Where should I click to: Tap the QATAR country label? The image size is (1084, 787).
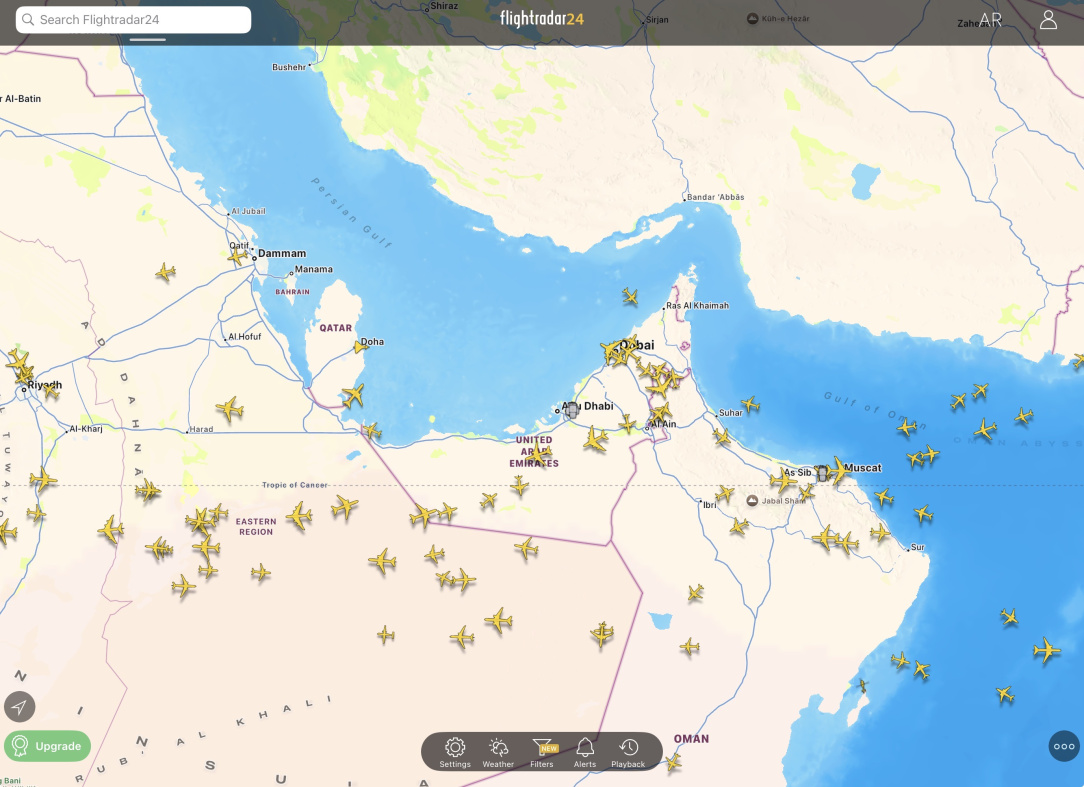point(336,328)
